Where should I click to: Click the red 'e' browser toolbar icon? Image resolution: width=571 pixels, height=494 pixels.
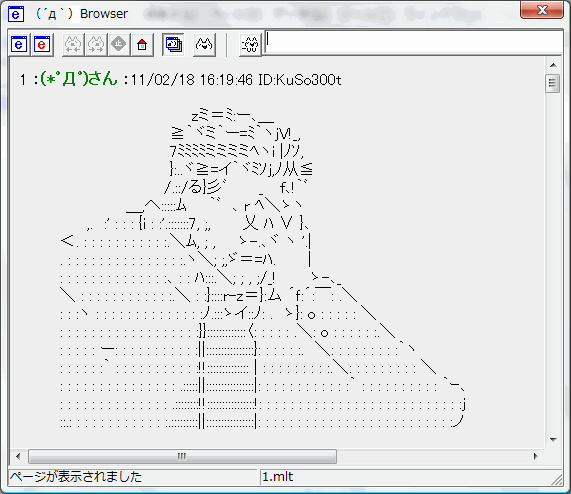[42, 45]
